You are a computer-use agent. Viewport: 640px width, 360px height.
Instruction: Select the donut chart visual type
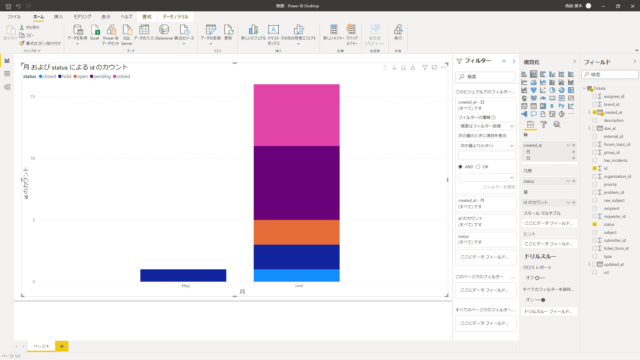tap(562, 90)
